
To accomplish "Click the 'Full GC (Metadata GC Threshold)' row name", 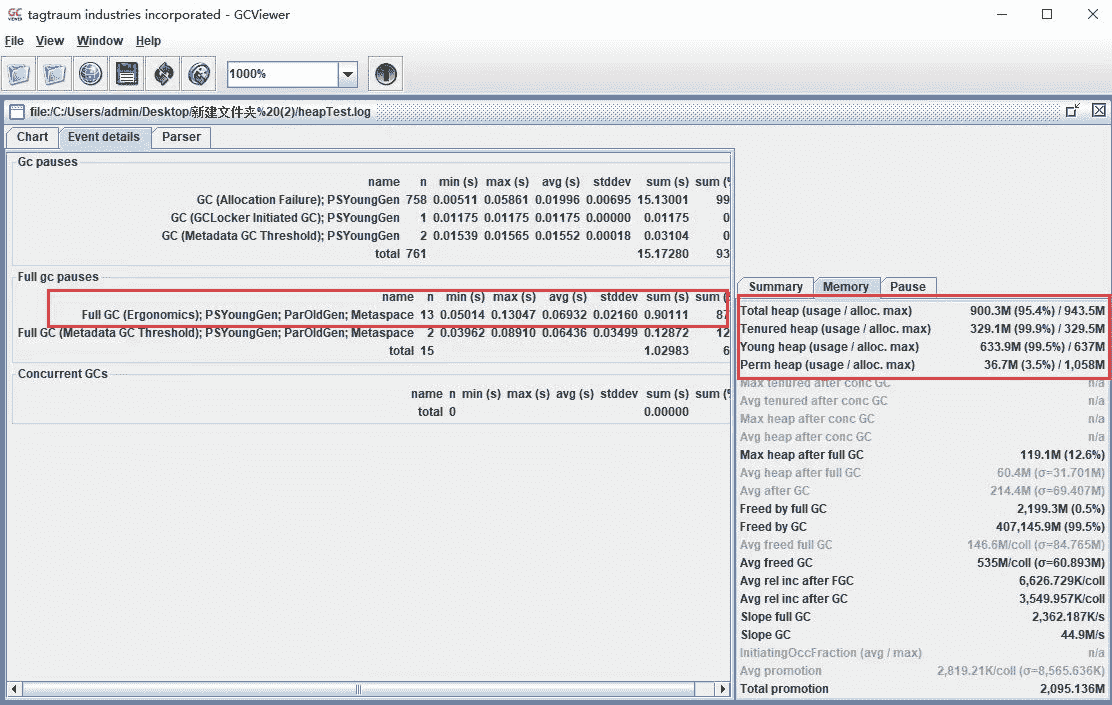I will click(216, 333).
